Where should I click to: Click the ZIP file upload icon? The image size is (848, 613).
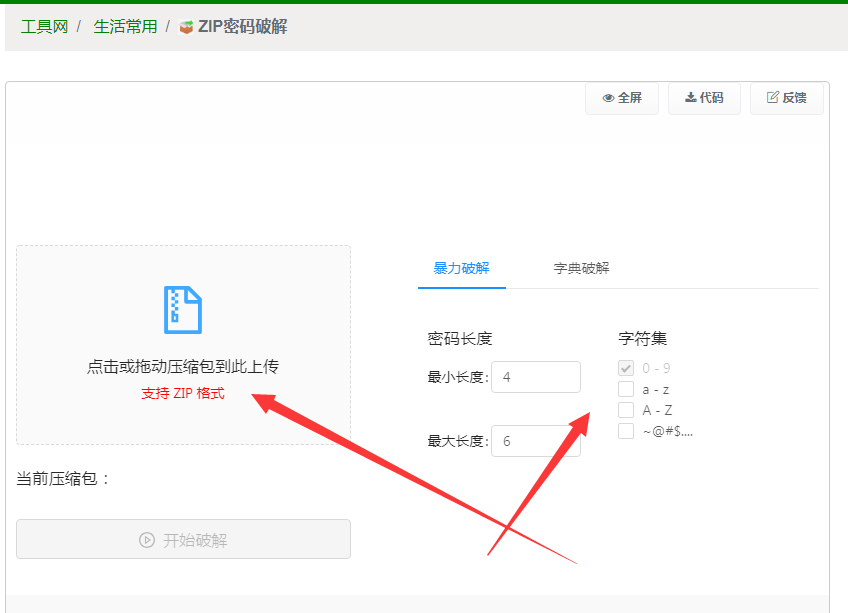click(x=183, y=311)
